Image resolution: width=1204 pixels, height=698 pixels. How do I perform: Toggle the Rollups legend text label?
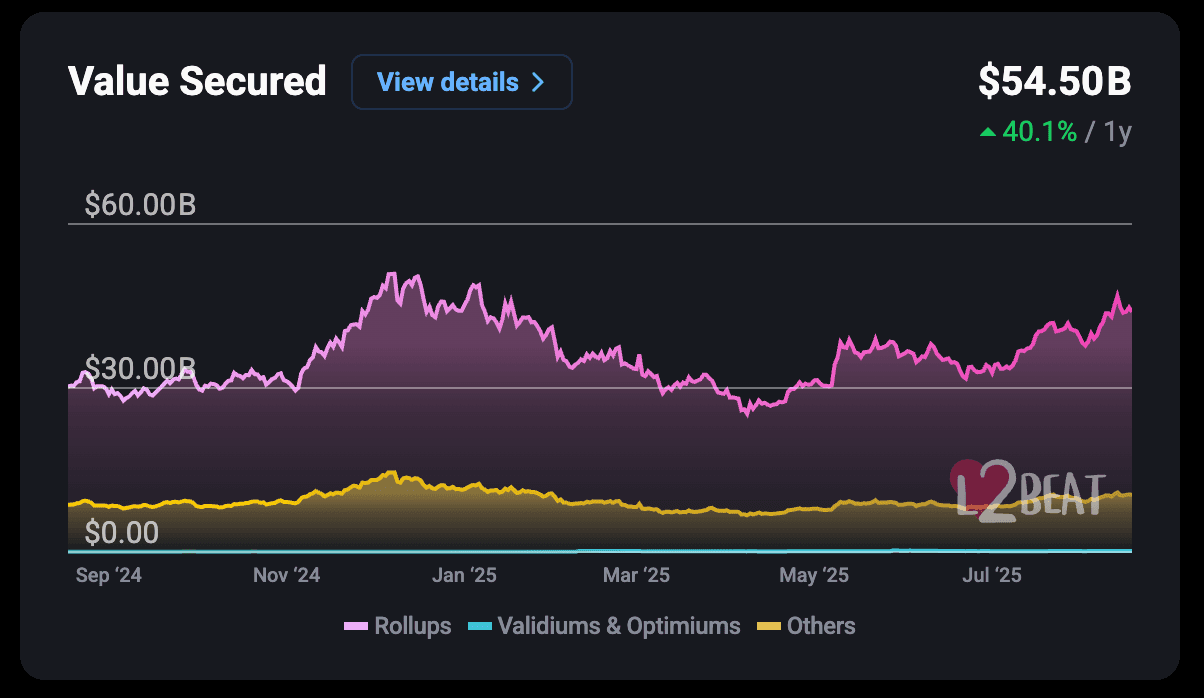point(412,627)
